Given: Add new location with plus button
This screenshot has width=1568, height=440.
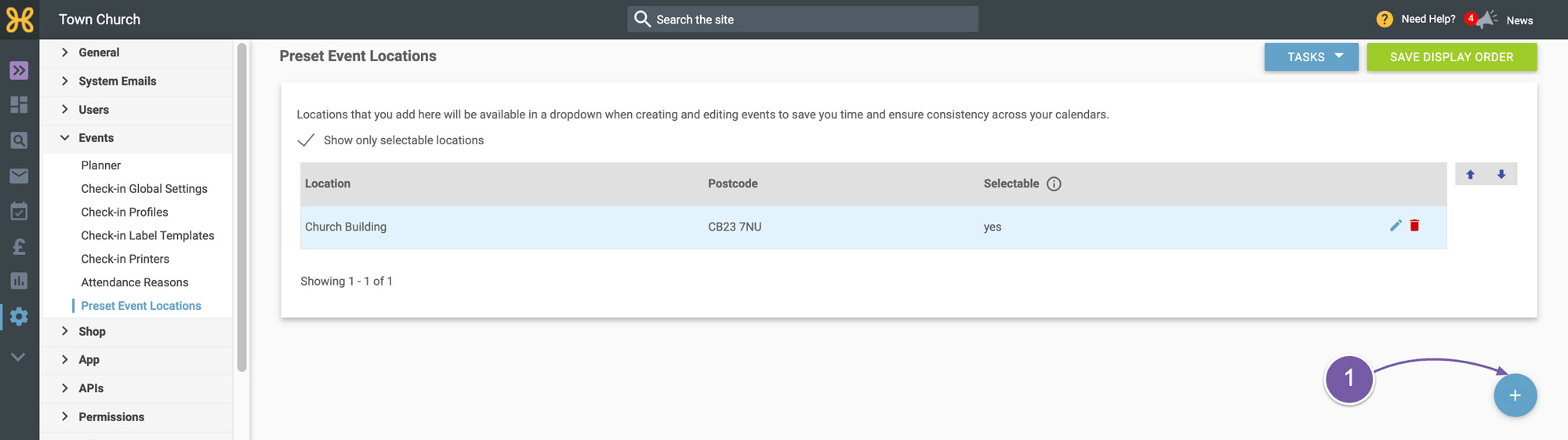Looking at the screenshot, I should pos(1515,395).
